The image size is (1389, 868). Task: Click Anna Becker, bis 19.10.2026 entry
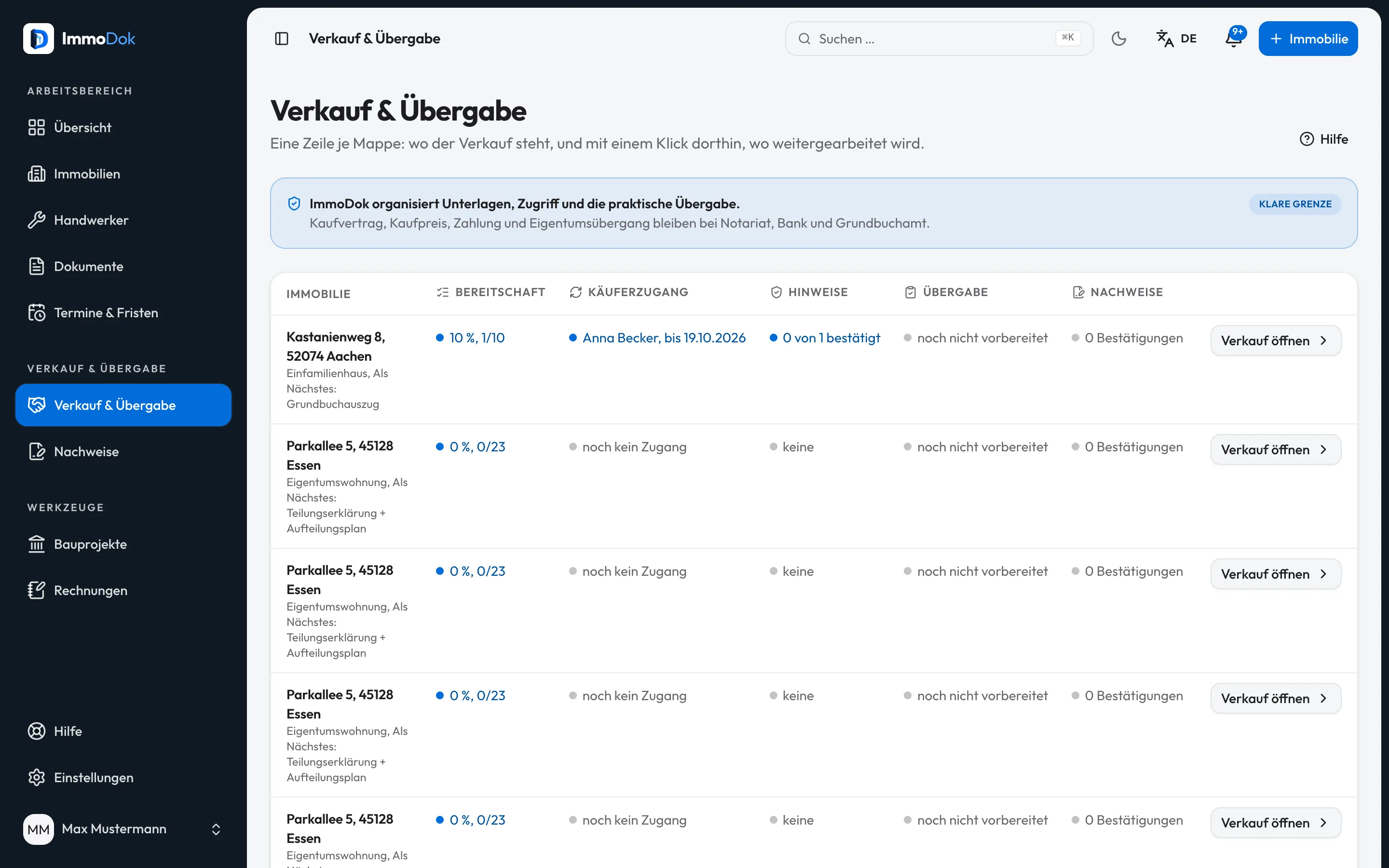658,338
